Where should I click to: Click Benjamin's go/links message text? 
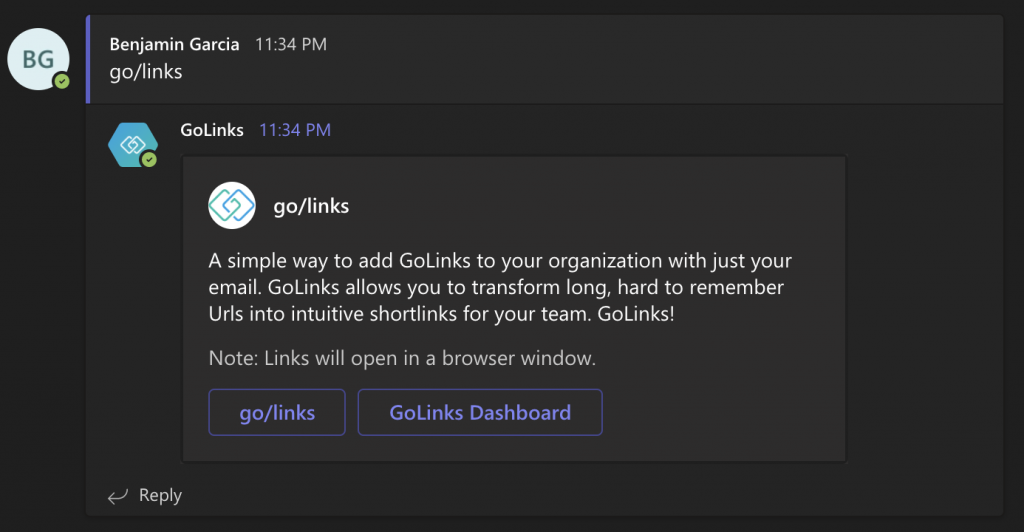point(146,72)
